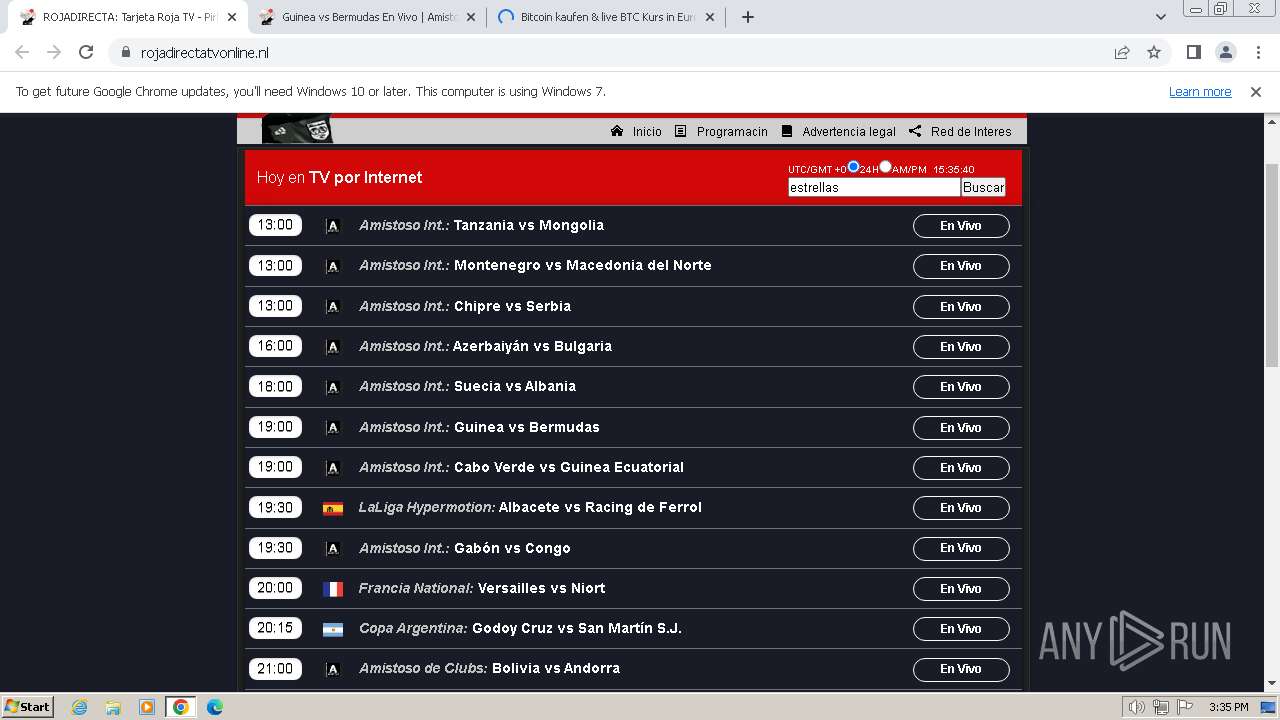1280x720 pixels.
Task: Watch Bolivia vs Andorra En Vivo
Action: pos(961,669)
